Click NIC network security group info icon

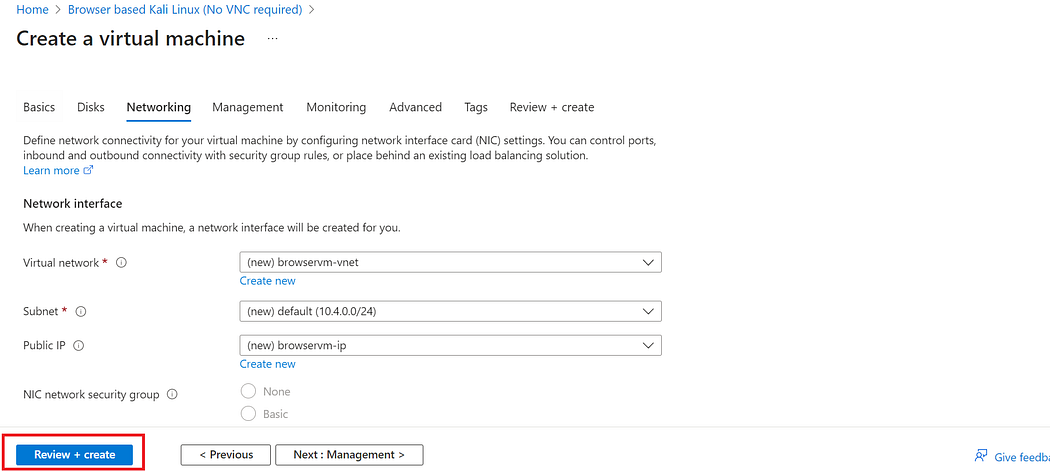172,395
